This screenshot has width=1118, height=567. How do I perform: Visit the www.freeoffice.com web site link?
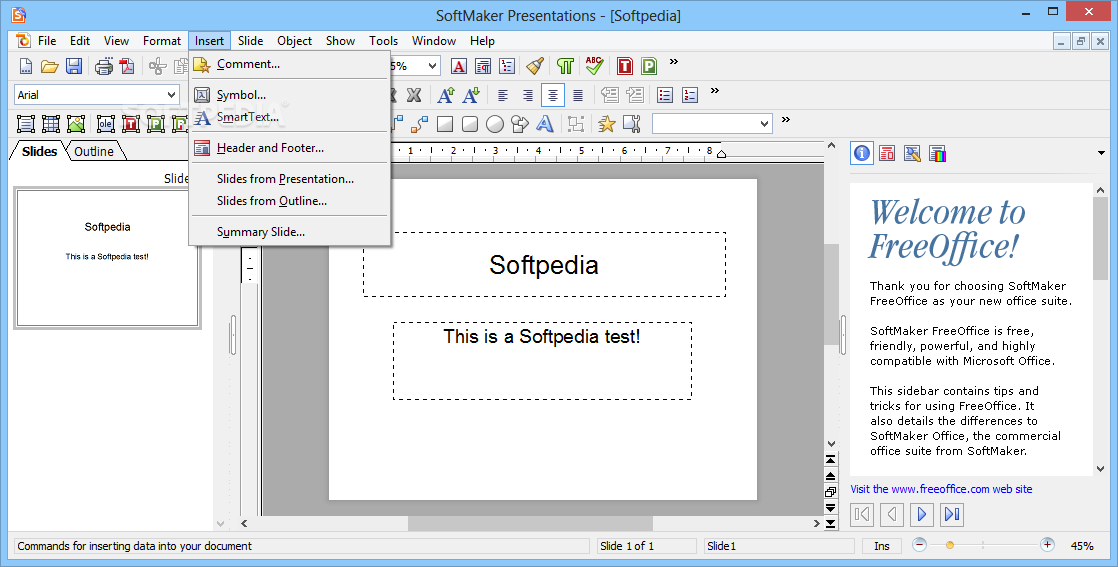pos(941,489)
